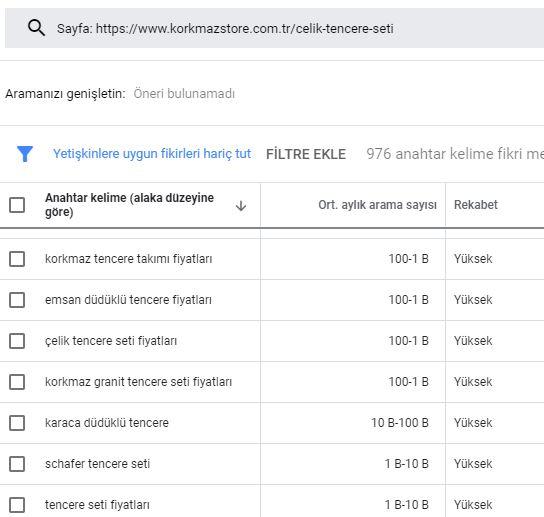This screenshot has width=544, height=517.
Task: Click the search magnifier icon
Action: (x=36, y=28)
